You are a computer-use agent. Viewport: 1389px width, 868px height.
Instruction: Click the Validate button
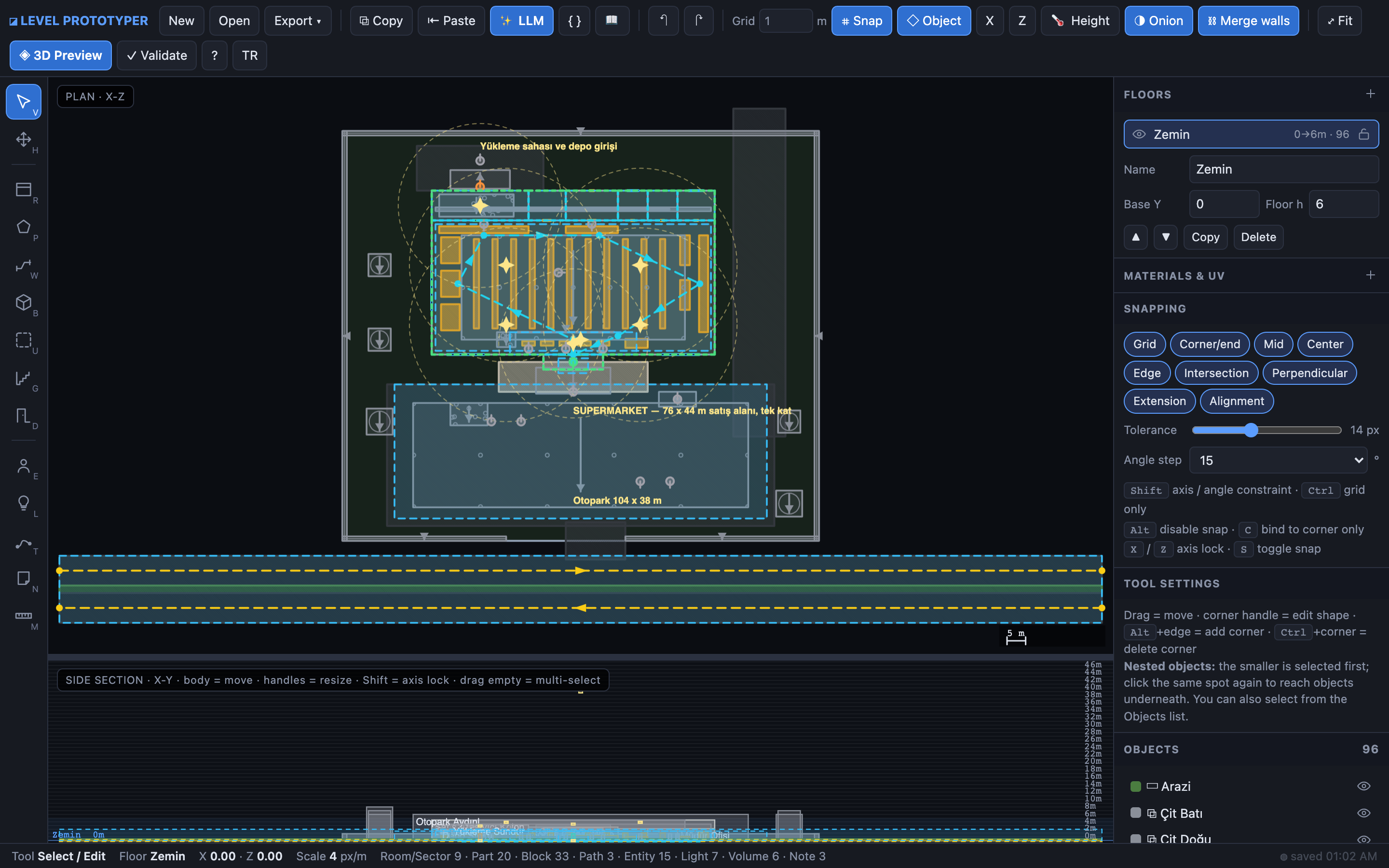(156, 55)
